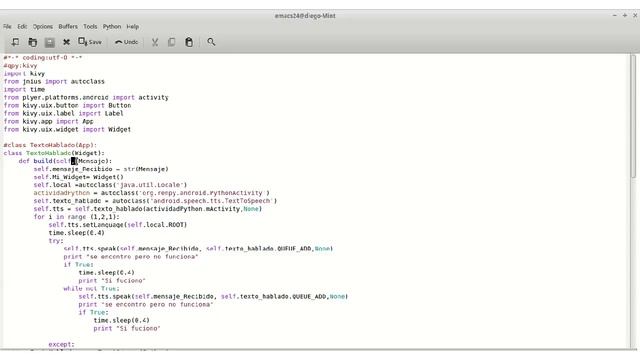Click 'def build(self,Mensaje):' line
Screen dimensions: 640x360
click(x=65, y=161)
